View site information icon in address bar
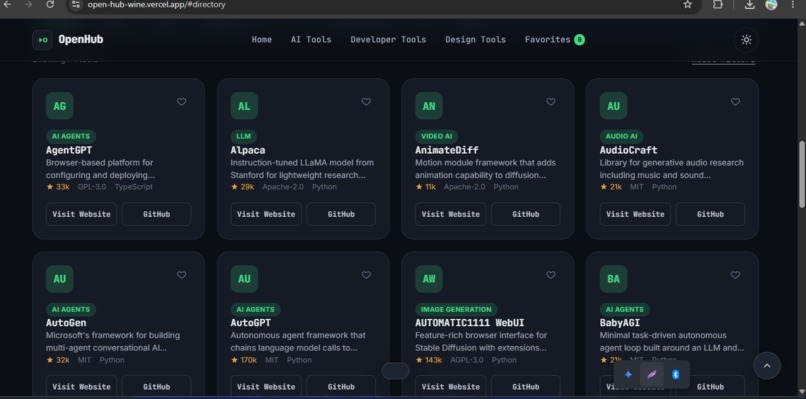The width and height of the screenshot is (806, 399). (76, 5)
